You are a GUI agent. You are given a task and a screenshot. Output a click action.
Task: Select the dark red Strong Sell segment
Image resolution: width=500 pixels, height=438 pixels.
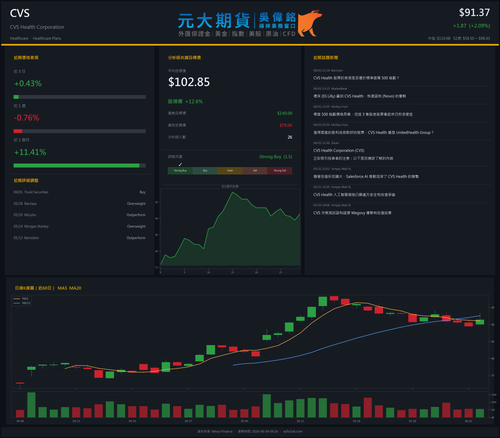280,171
